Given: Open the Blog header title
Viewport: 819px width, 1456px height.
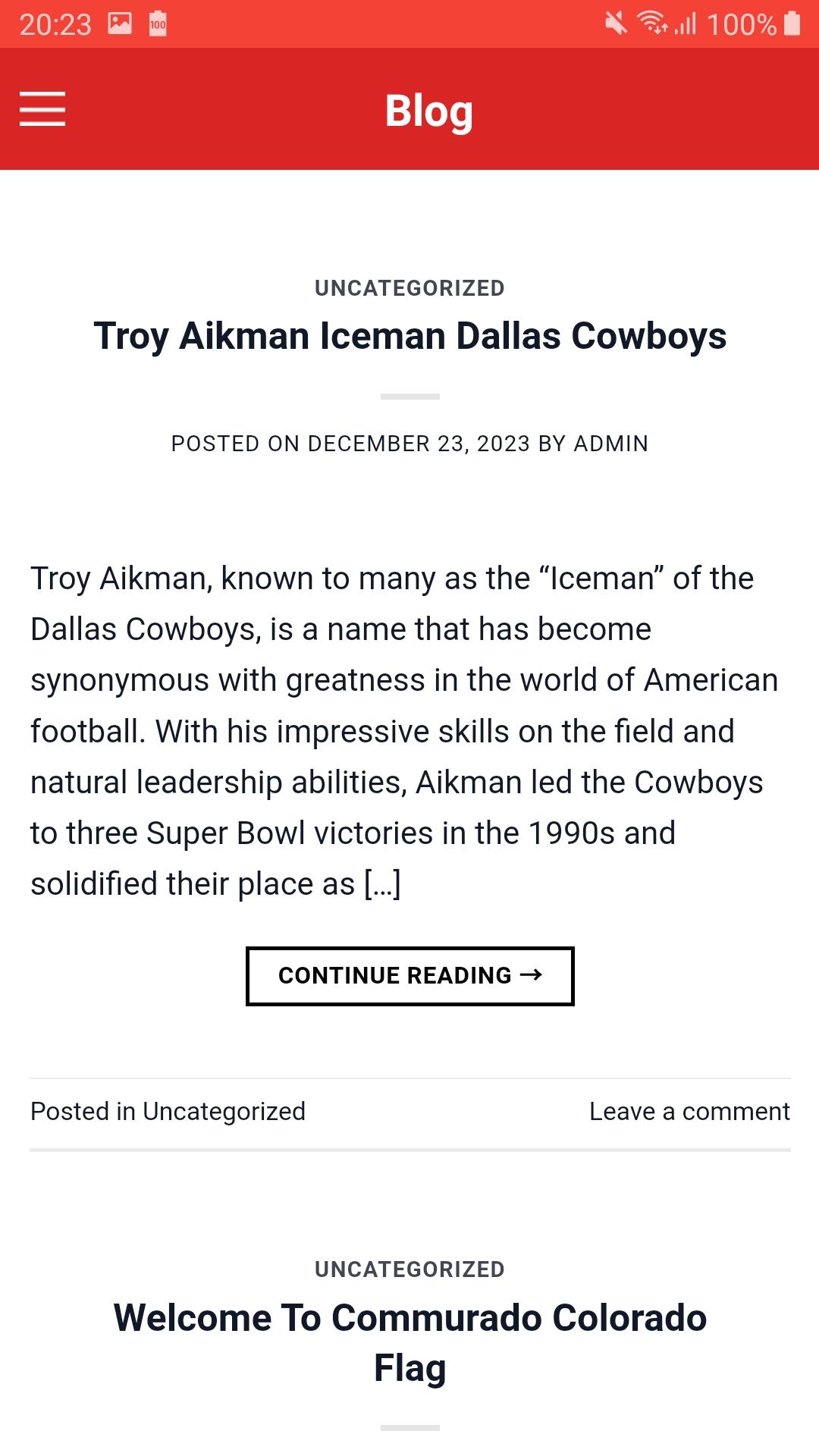Looking at the screenshot, I should tap(429, 111).
